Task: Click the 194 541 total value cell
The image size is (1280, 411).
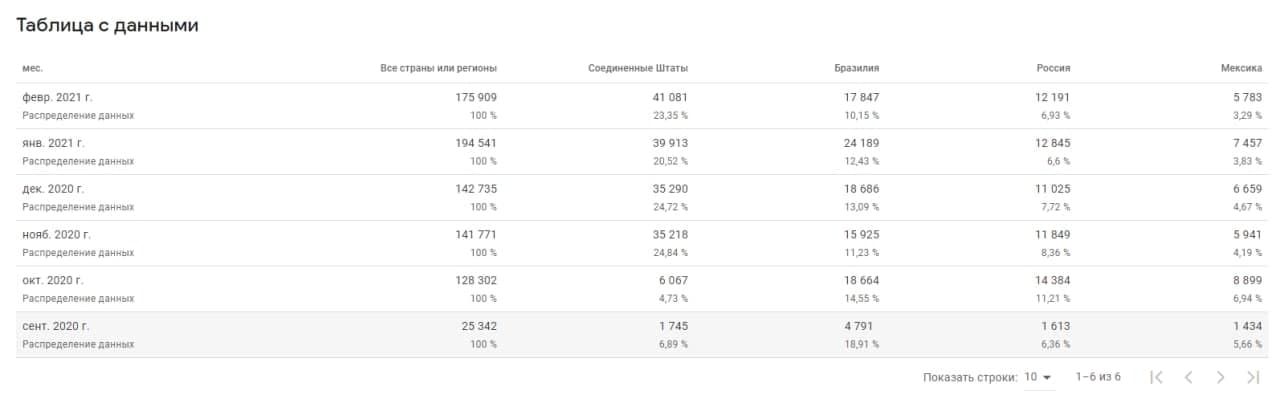Action: click(x=475, y=143)
